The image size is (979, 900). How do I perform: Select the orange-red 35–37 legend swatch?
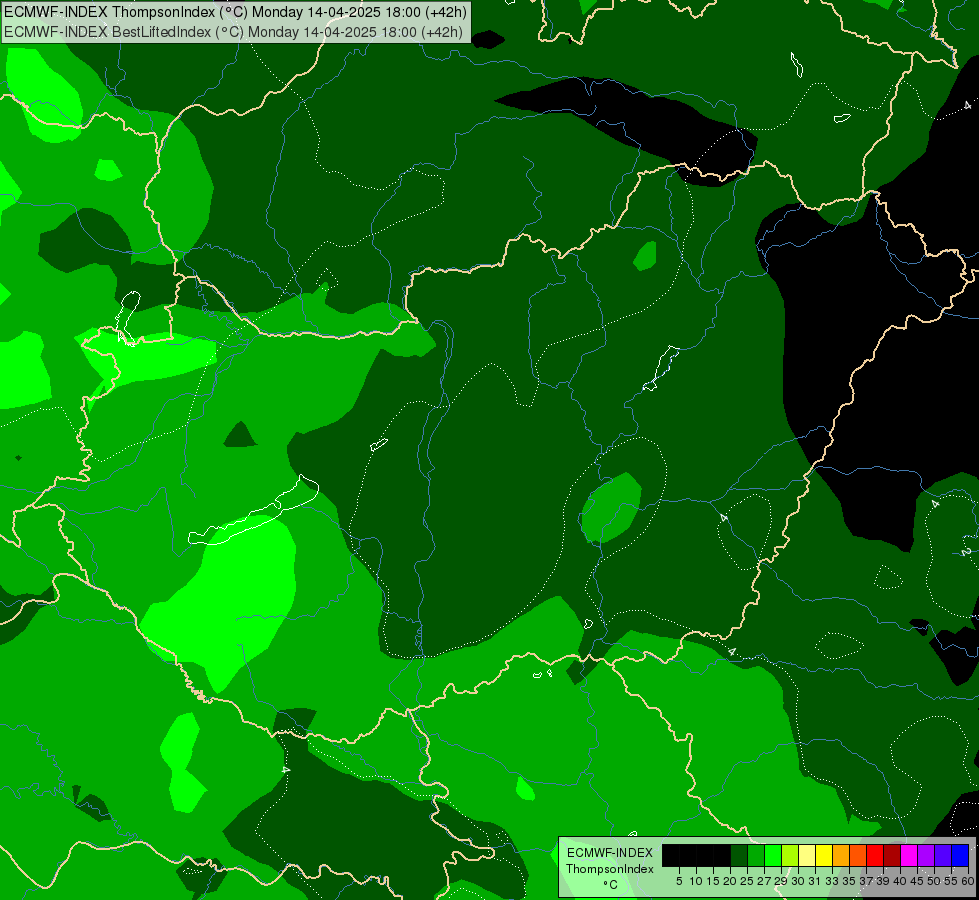[x=858, y=855]
